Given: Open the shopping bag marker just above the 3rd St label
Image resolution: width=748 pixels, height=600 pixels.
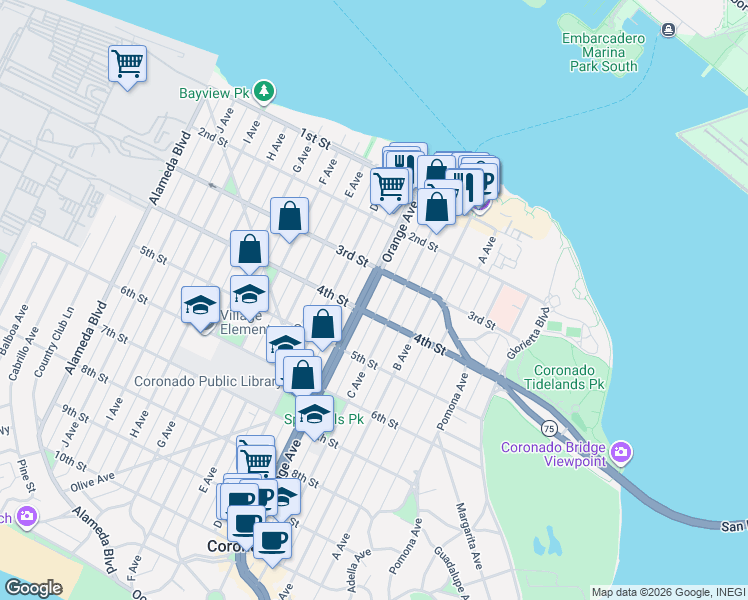Looking at the screenshot, I should [x=289, y=216].
